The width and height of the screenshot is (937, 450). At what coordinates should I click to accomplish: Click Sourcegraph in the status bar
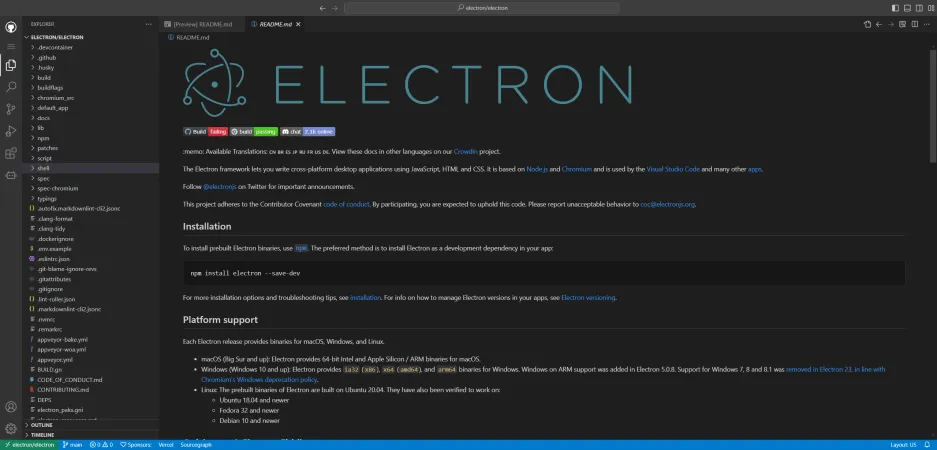pos(195,445)
